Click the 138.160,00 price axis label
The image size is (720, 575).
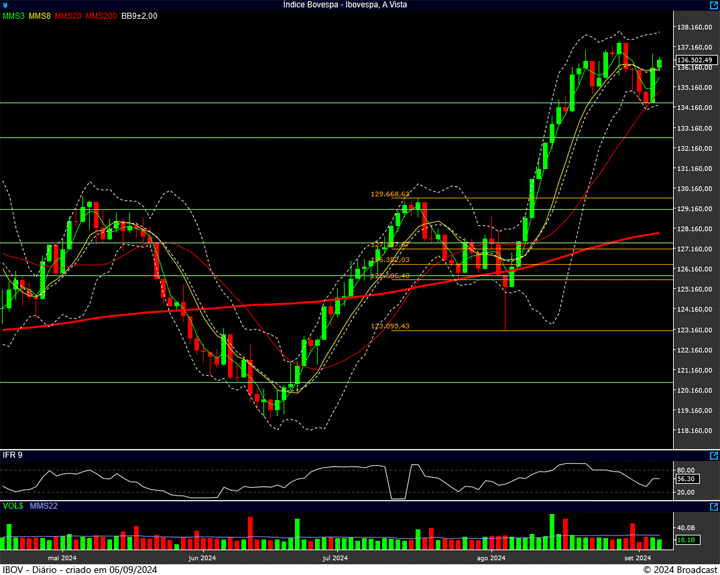[x=694, y=27]
